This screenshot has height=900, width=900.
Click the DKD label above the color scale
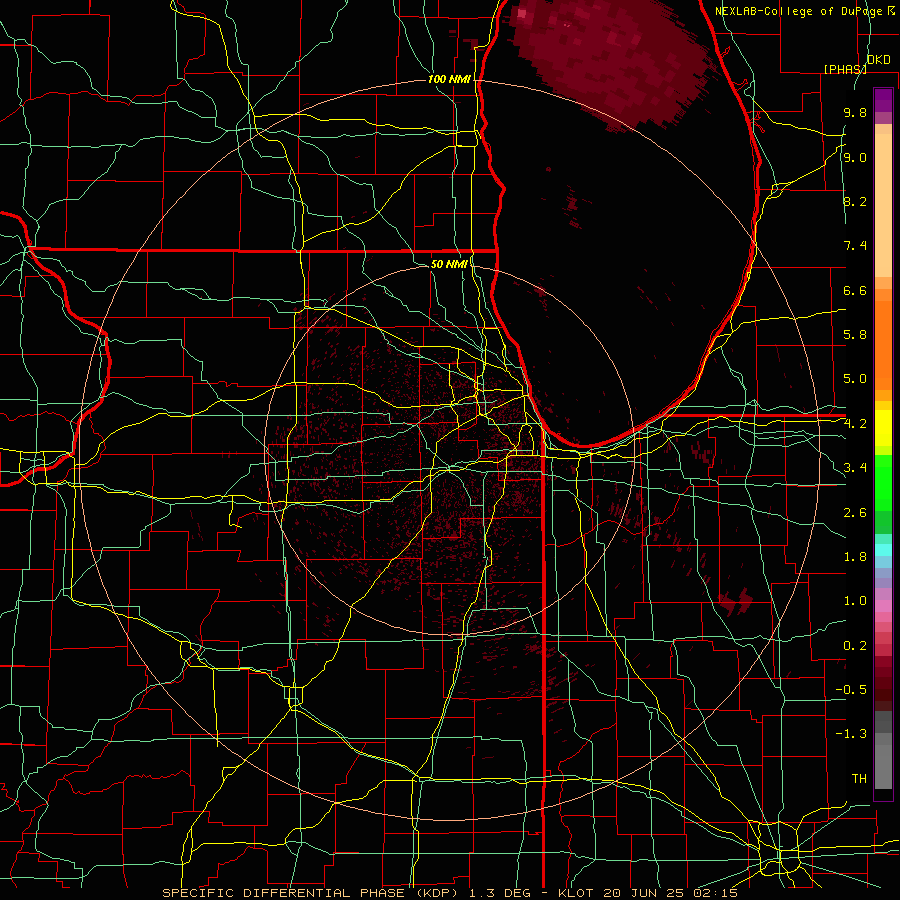tap(878, 60)
